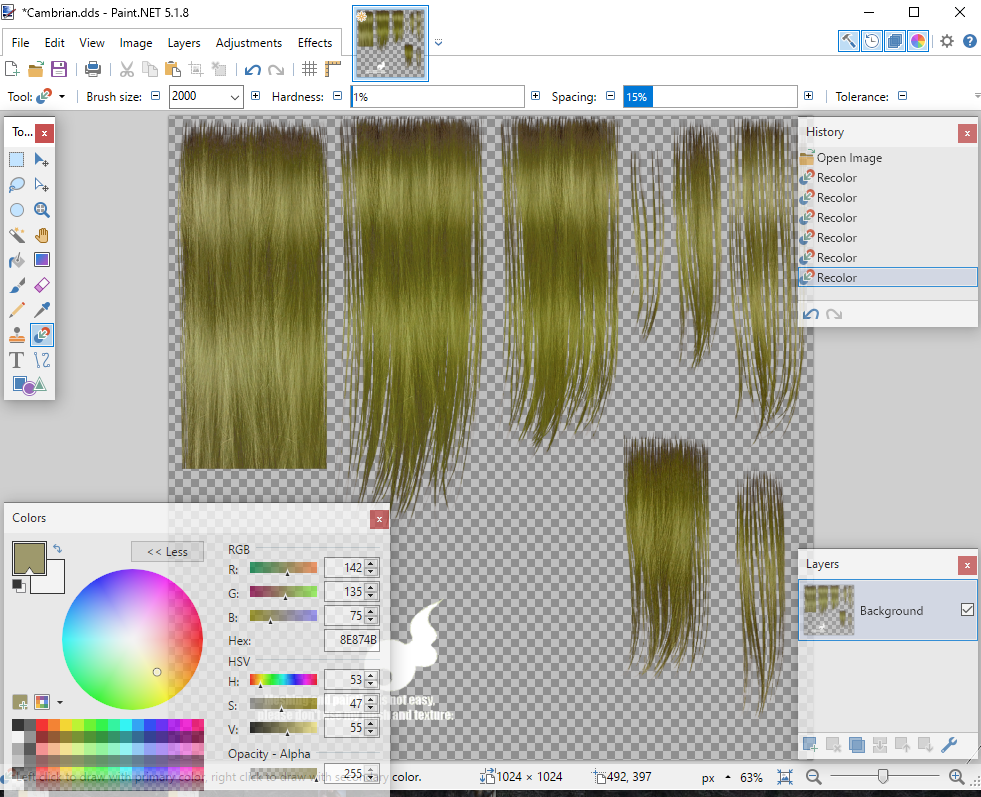Open the Brush size dropdown

[235, 97]
